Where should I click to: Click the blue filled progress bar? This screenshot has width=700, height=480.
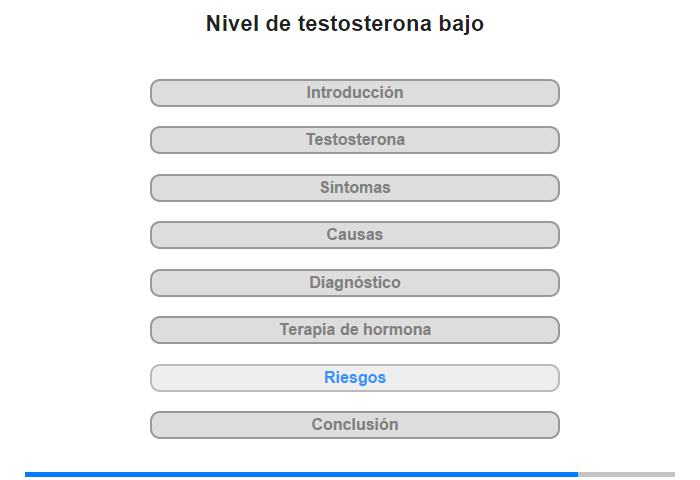300,474
